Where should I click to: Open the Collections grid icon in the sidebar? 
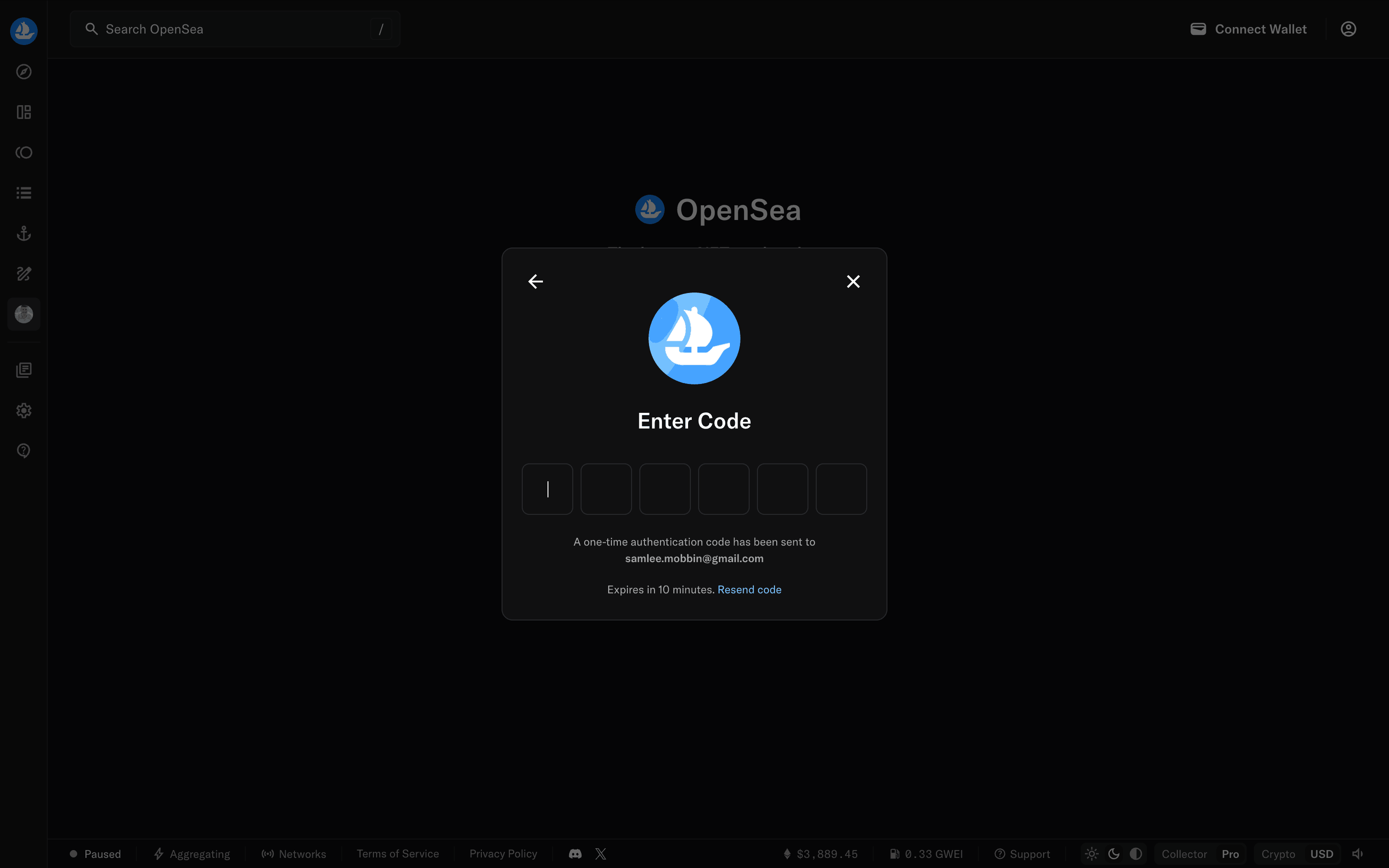point(23,112)
